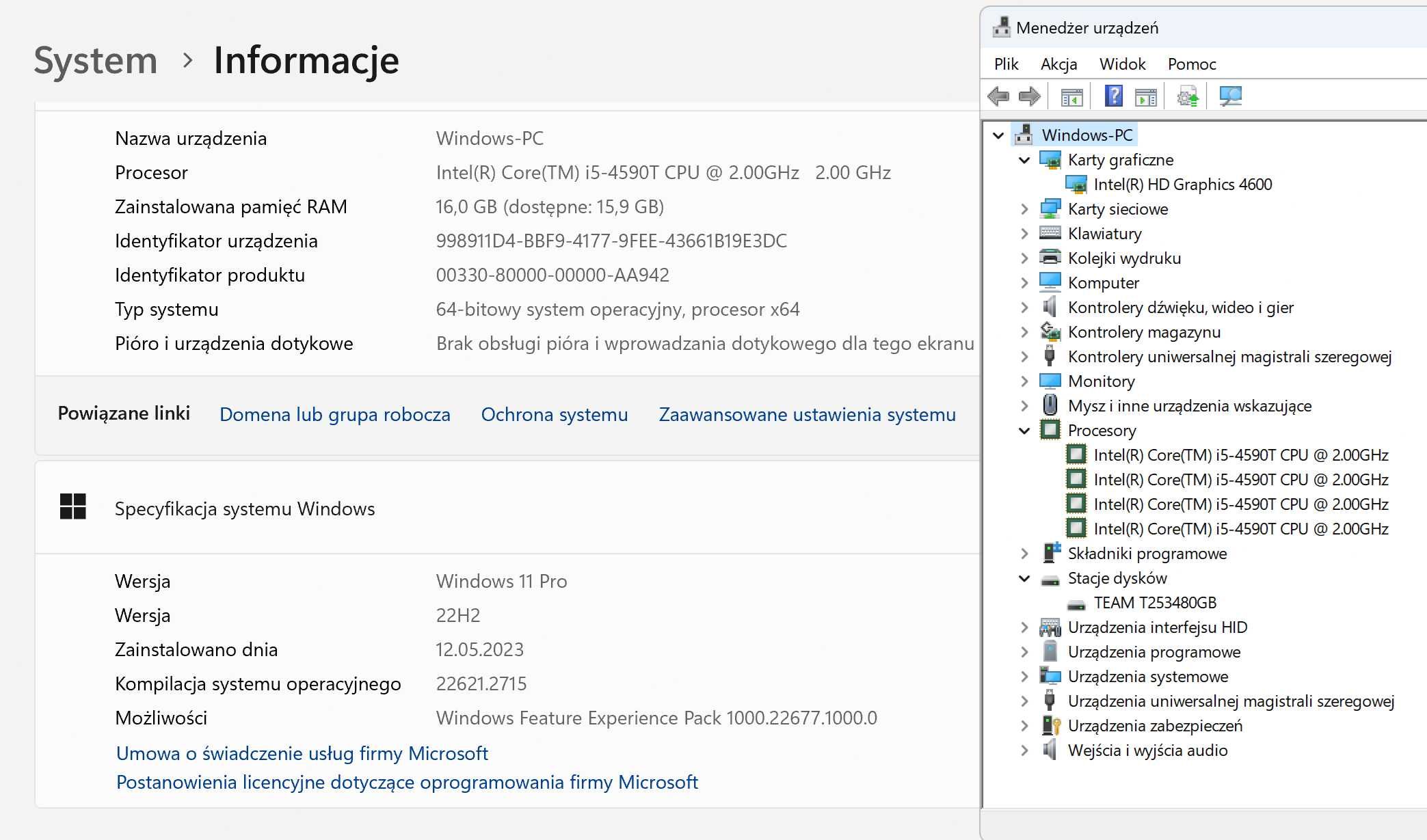Click the Komputer monitor icon

pyautogui.click(x=1050, y=282)
